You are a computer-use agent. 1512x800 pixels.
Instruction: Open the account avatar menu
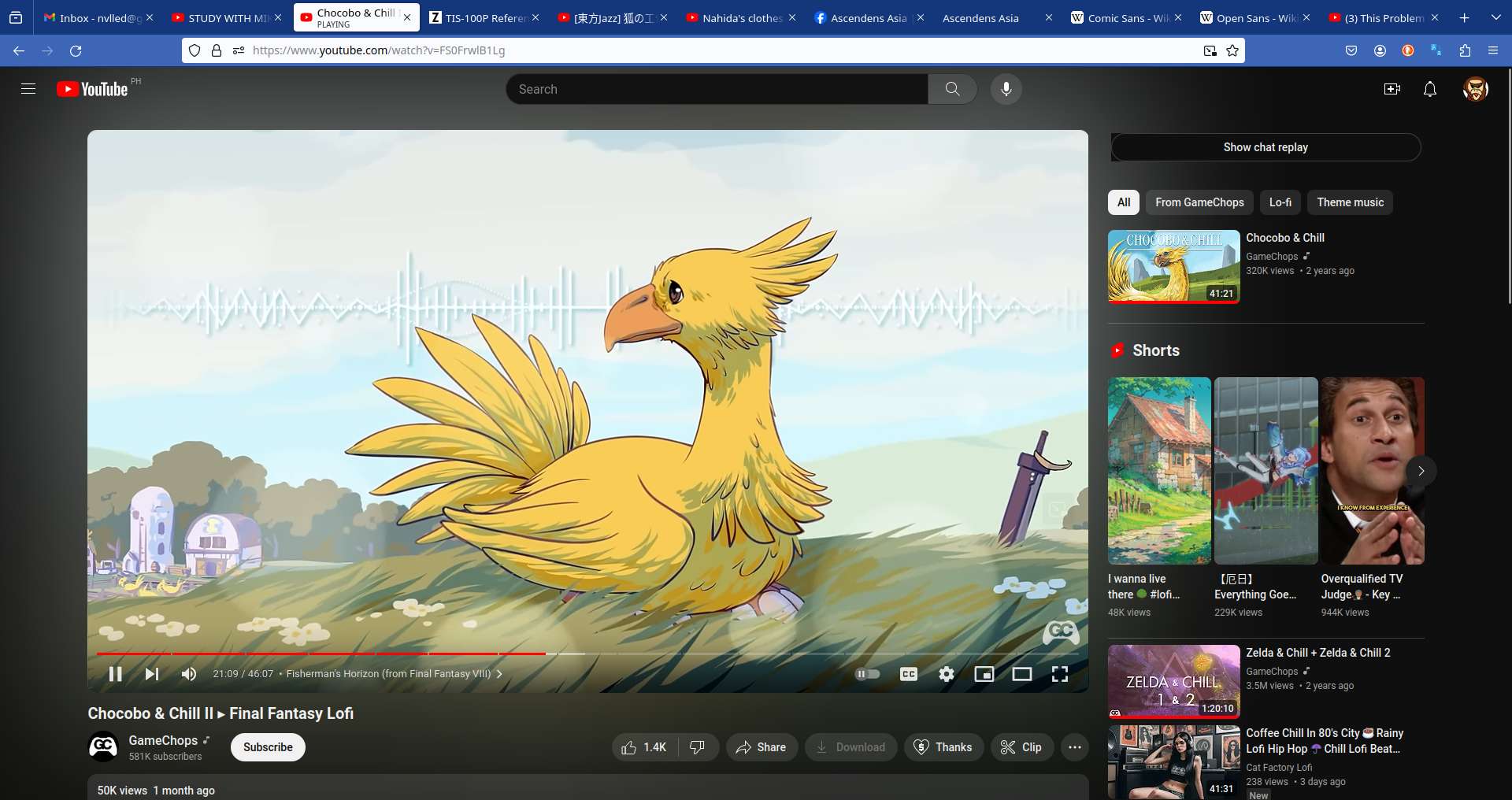pyautogui.click(x=1475, y=89)
